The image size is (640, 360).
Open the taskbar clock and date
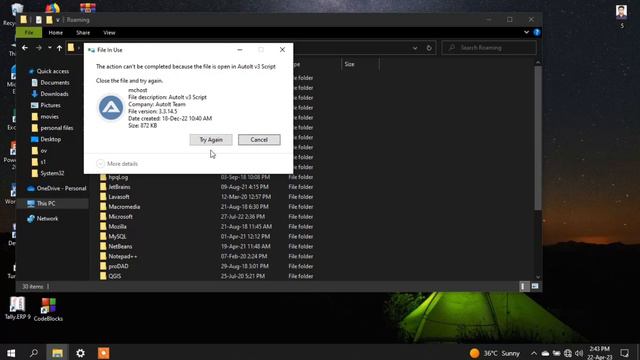(600, 353)
